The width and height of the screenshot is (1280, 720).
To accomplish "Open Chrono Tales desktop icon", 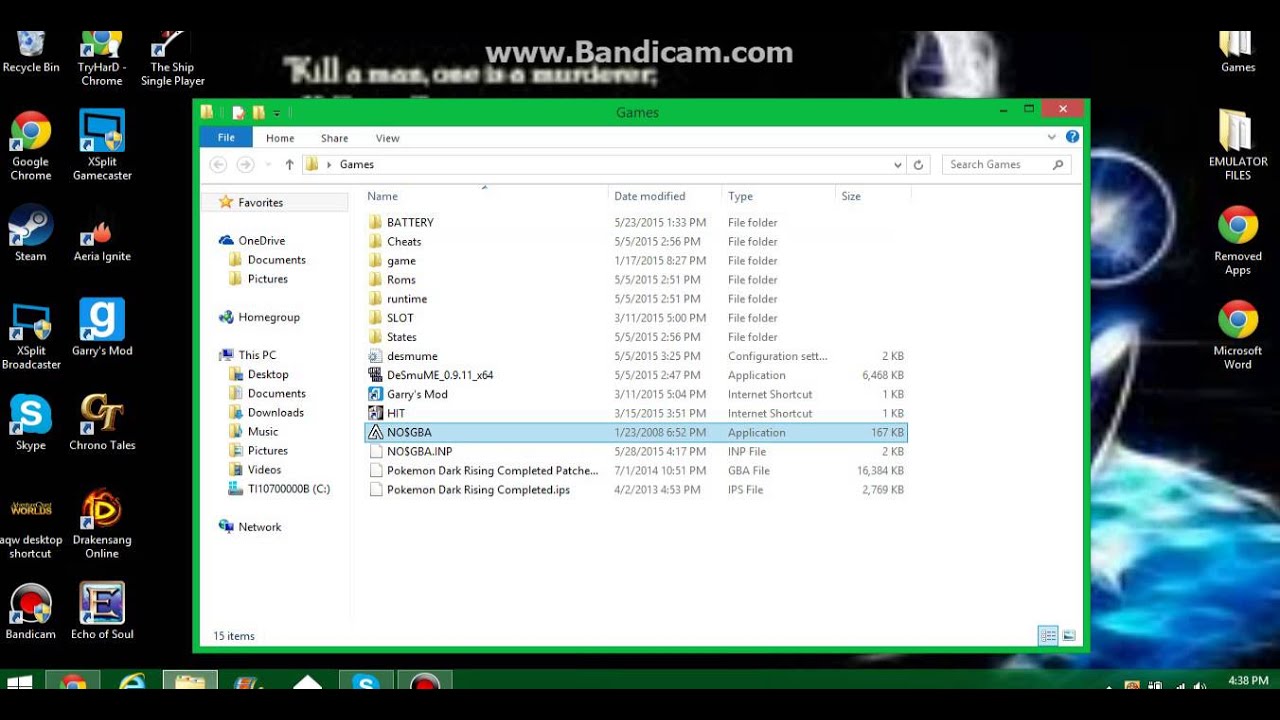I will click(102, 422).
